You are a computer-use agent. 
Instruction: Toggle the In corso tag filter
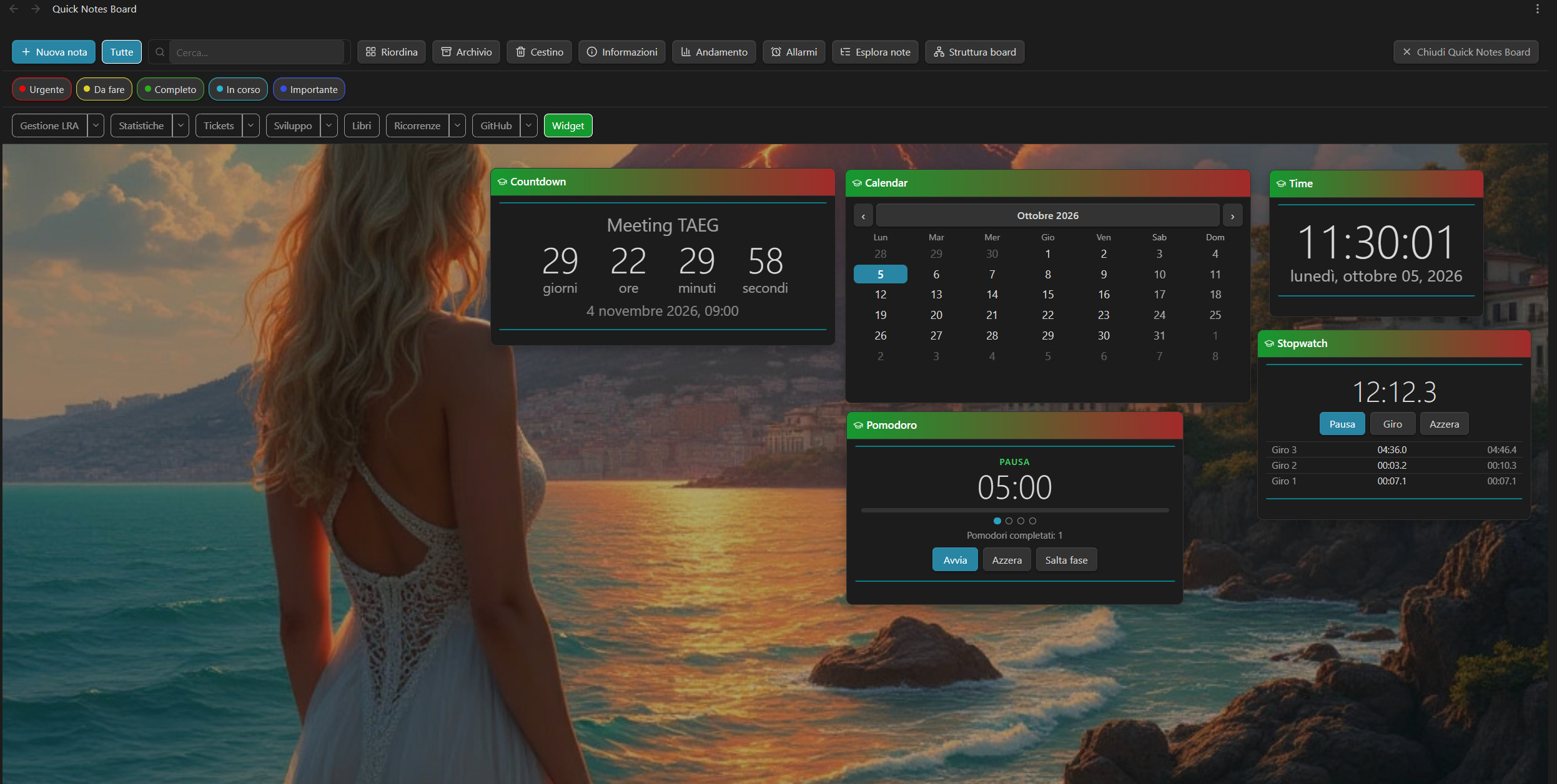(x=239, y=89)
